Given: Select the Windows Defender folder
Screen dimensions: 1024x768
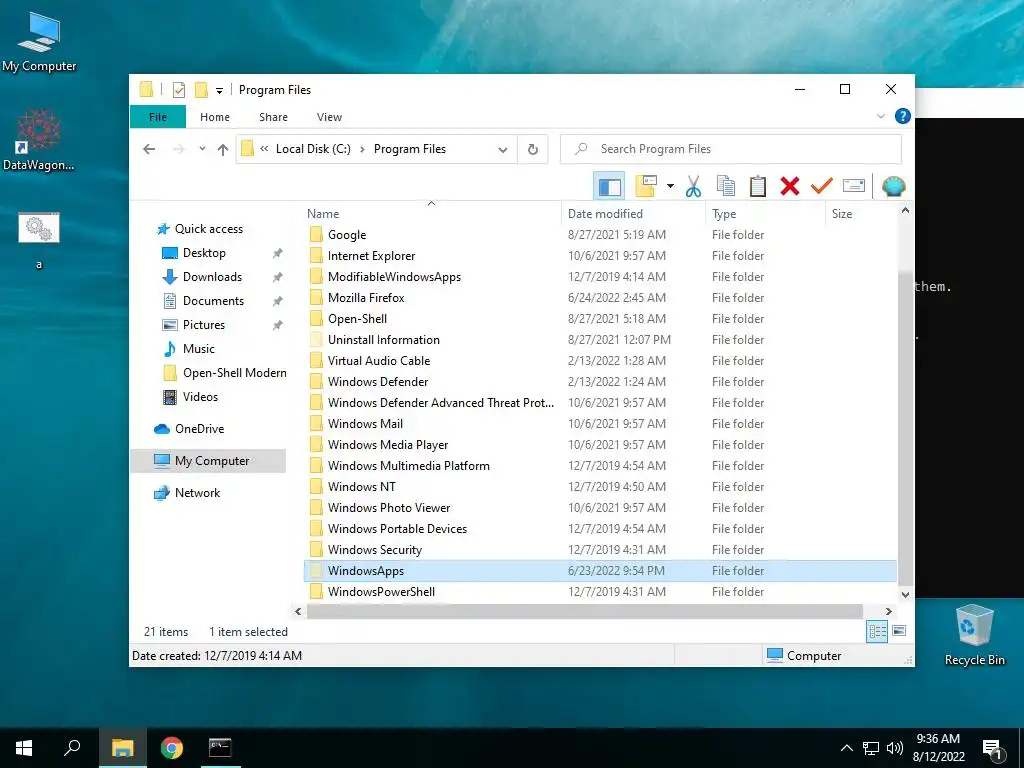Looking at the screenshot, I should (378, 381).
